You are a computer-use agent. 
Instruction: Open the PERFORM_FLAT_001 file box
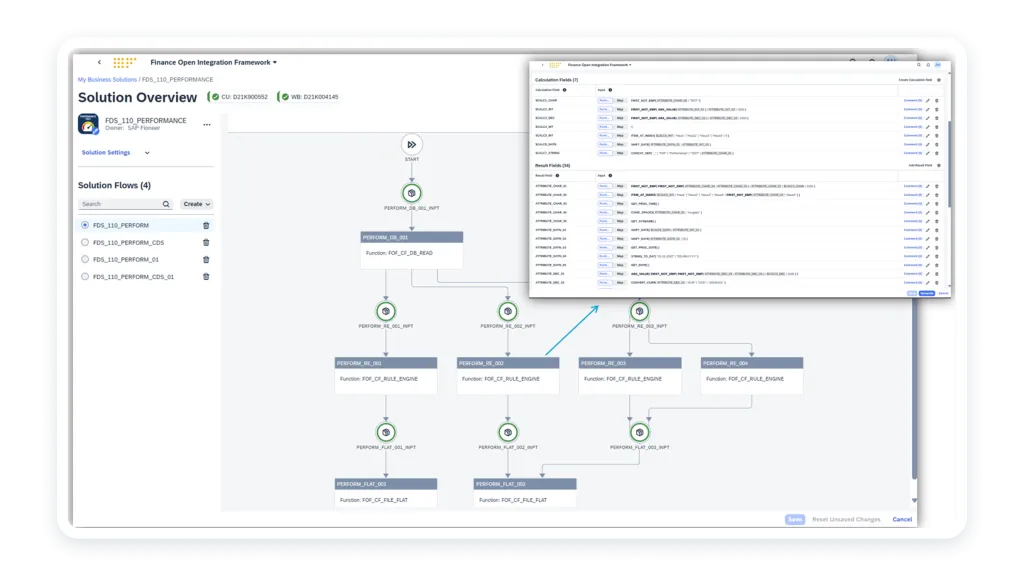point(386,493)
